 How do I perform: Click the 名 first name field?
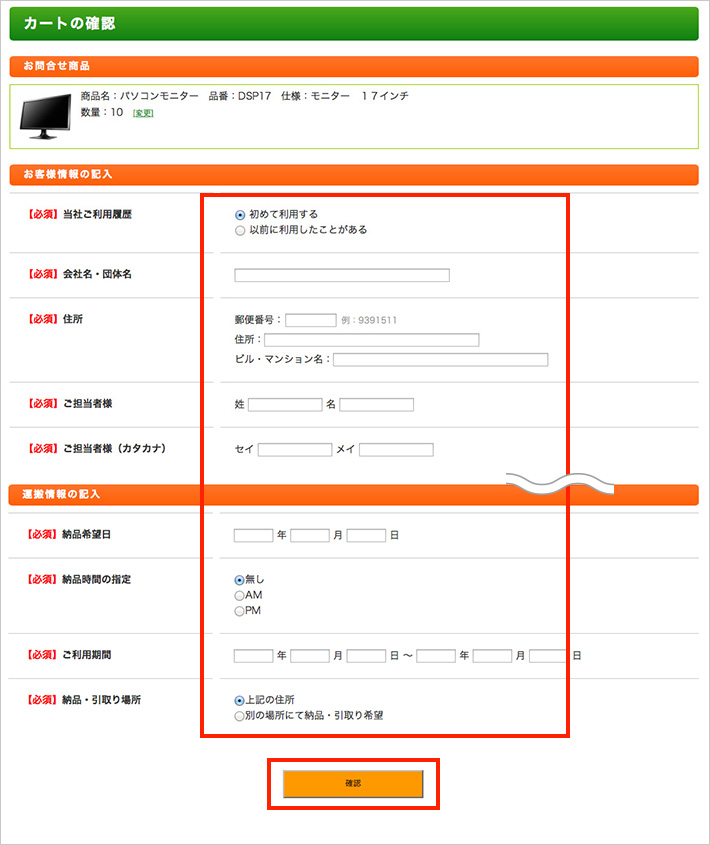pos(376,405)
